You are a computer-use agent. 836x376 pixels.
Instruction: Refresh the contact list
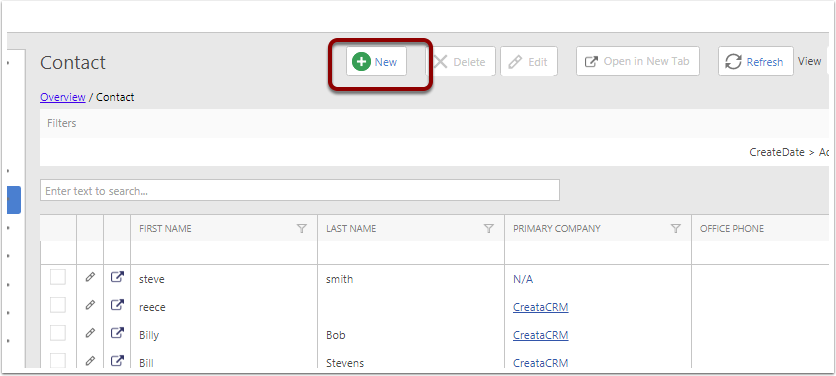[755, 61]
